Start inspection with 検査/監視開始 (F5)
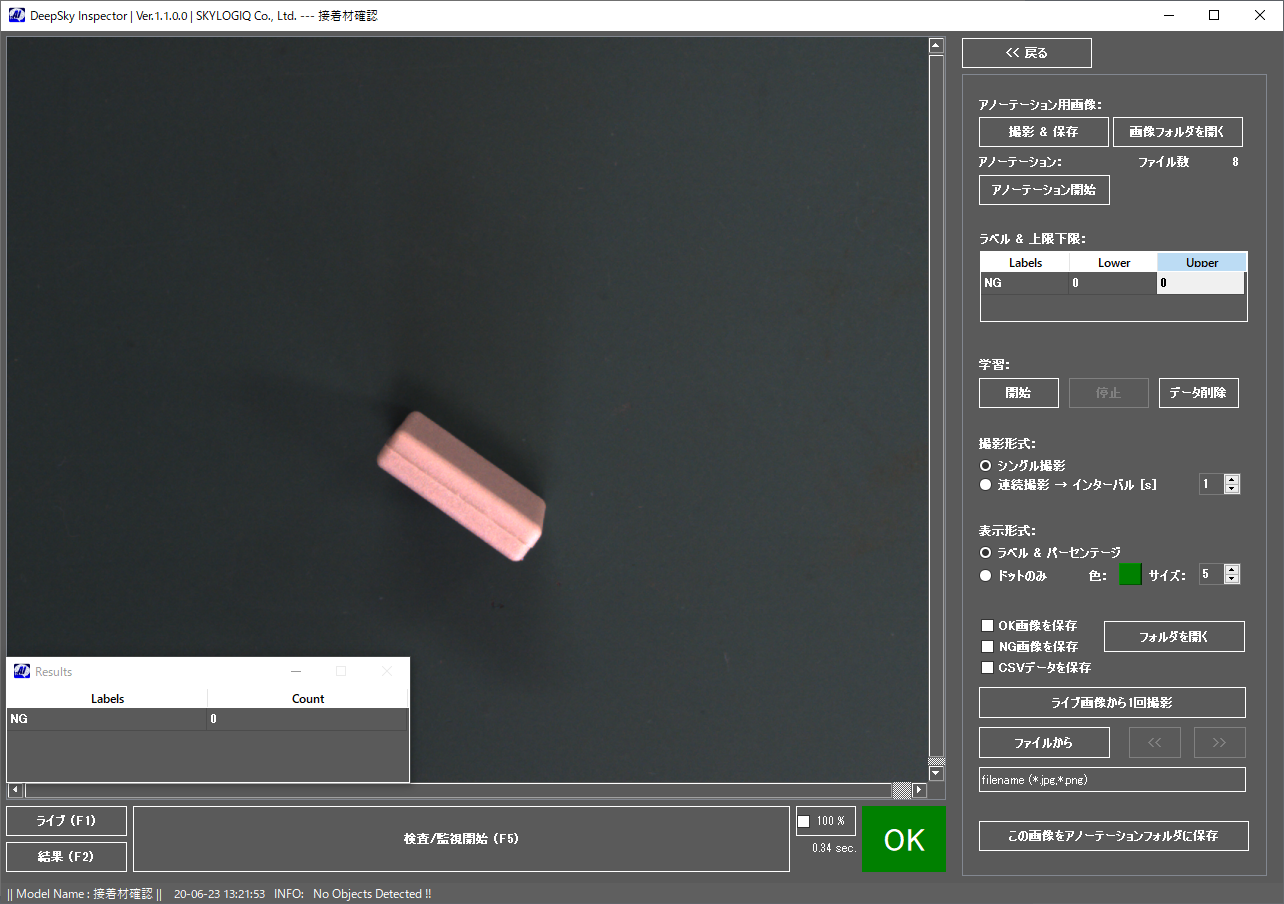1284x904 pixels. (x=461, y=839)
